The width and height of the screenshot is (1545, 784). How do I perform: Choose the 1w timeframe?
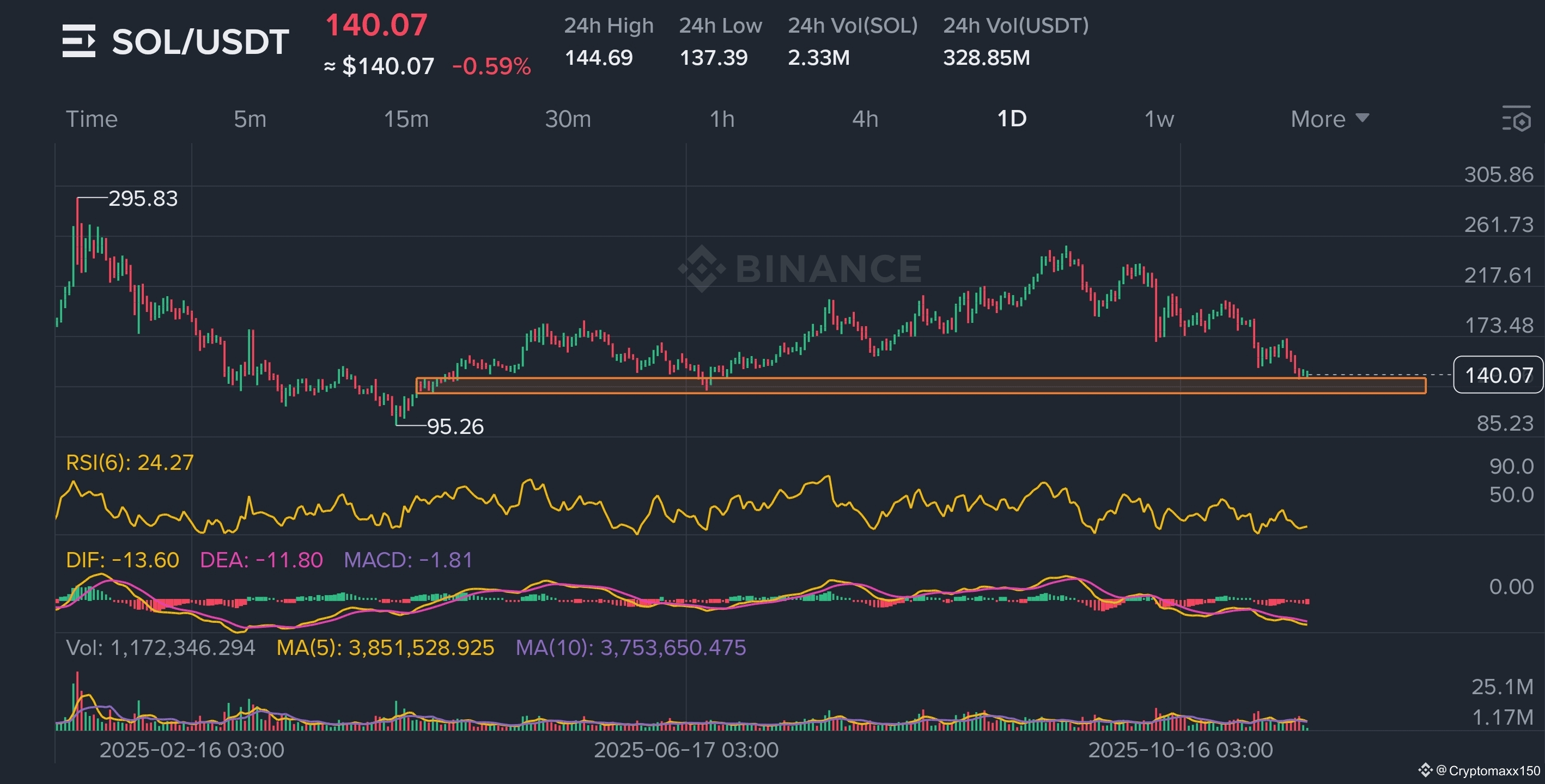pyautogui.click(x=1159, y=119)
